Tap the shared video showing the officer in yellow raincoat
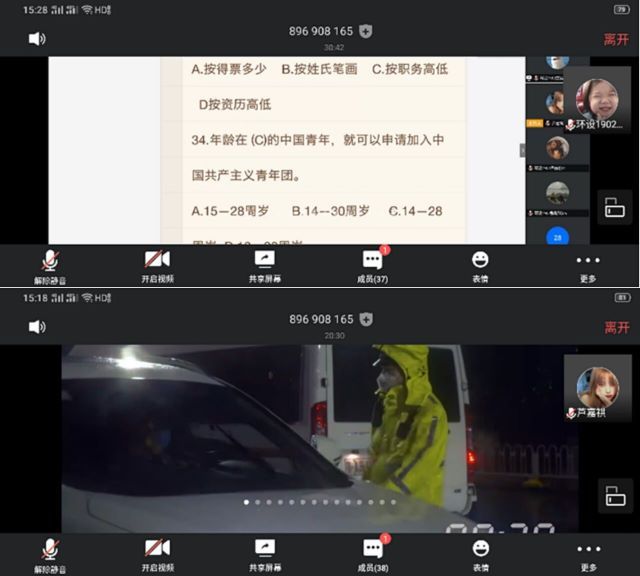 click(320, 438)
